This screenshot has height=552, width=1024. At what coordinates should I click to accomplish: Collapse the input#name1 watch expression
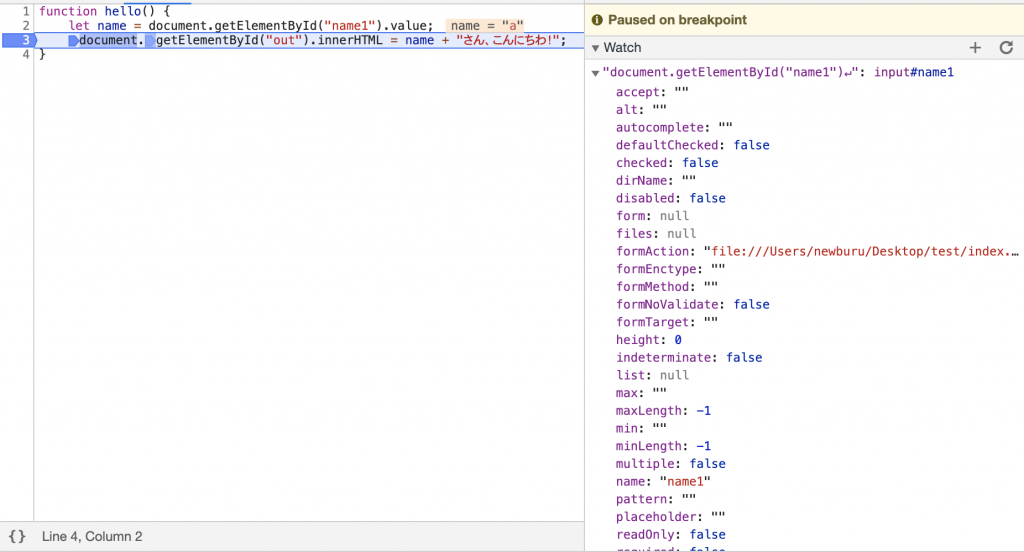pyautogui.click(x=595, y=73)
